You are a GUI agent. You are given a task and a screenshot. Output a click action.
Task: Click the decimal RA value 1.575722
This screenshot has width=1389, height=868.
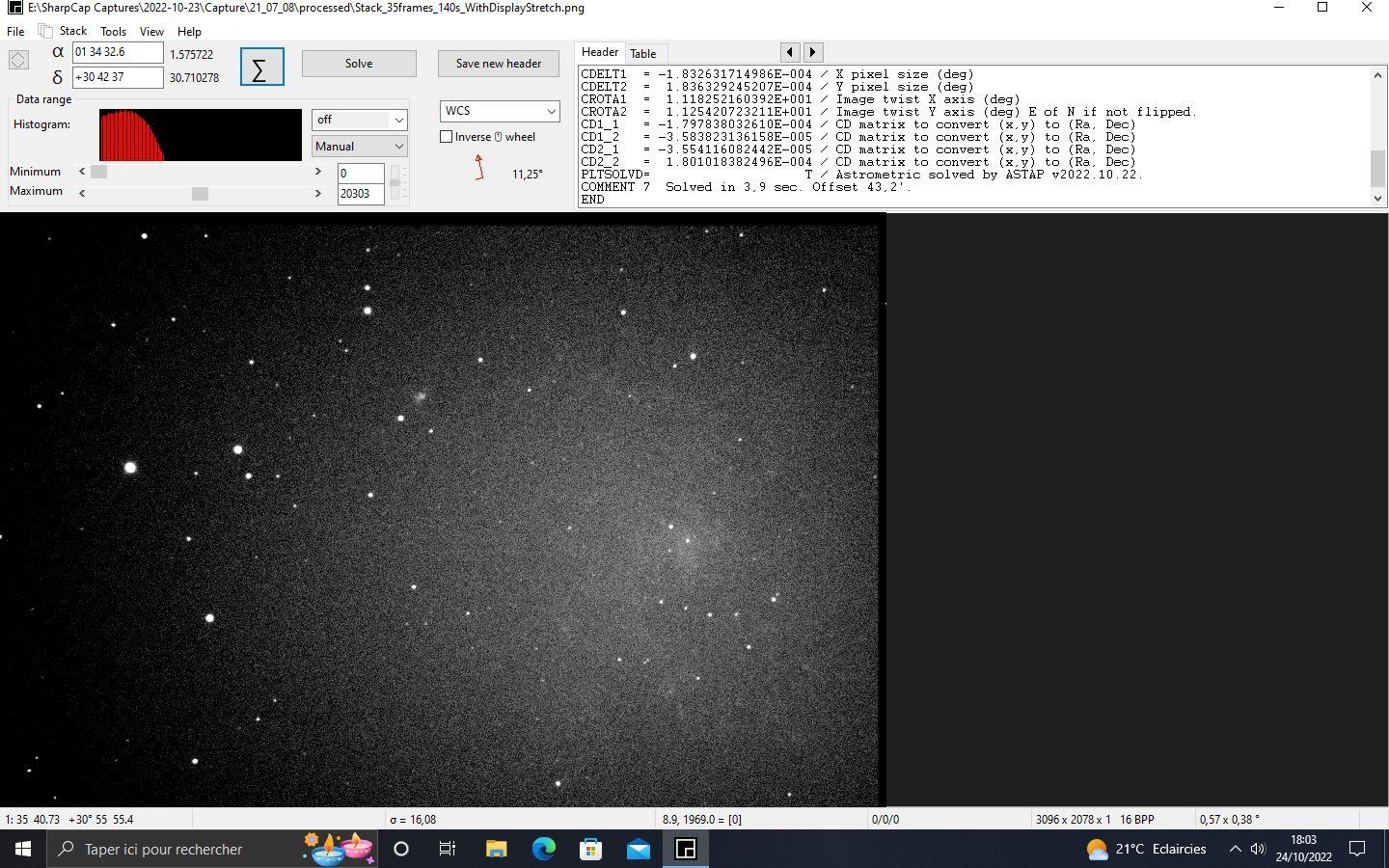pos(192,55)
